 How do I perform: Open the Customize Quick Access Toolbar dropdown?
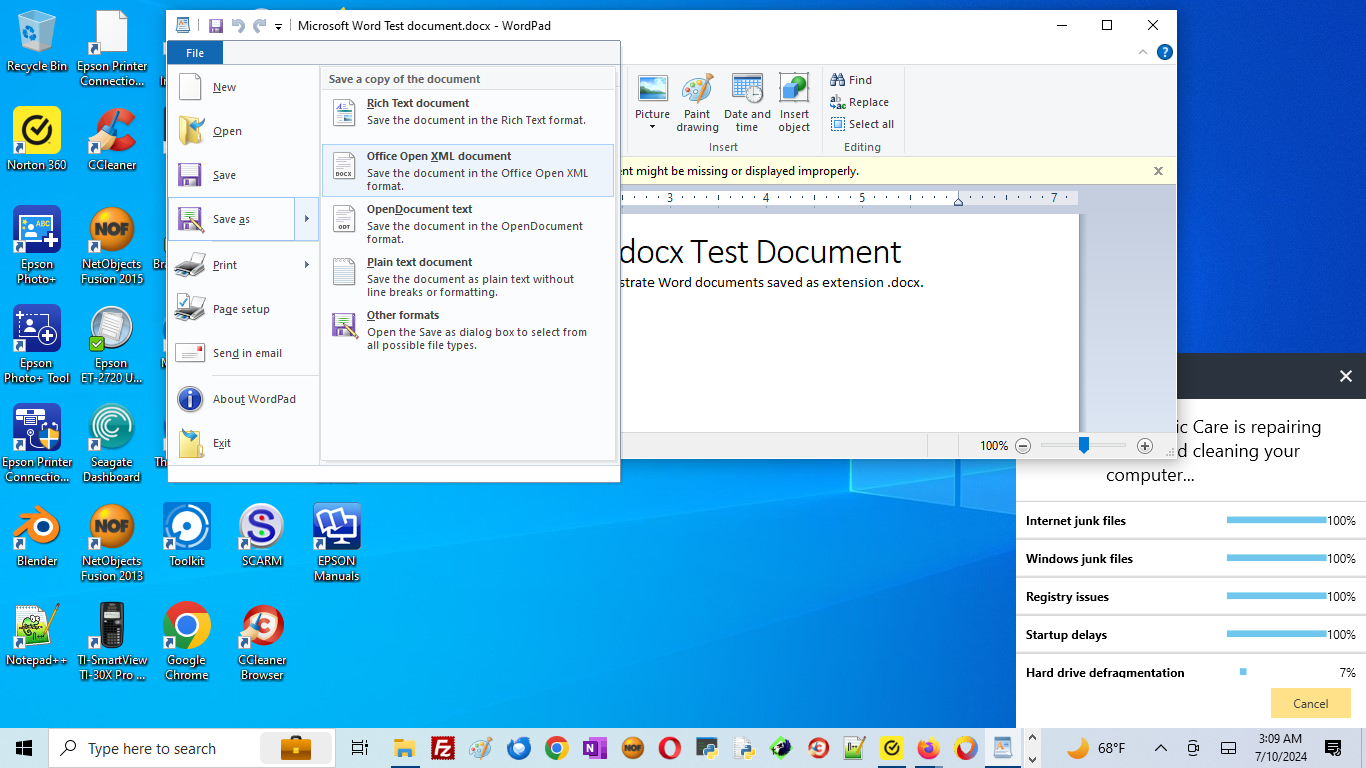tap(279, 26)
